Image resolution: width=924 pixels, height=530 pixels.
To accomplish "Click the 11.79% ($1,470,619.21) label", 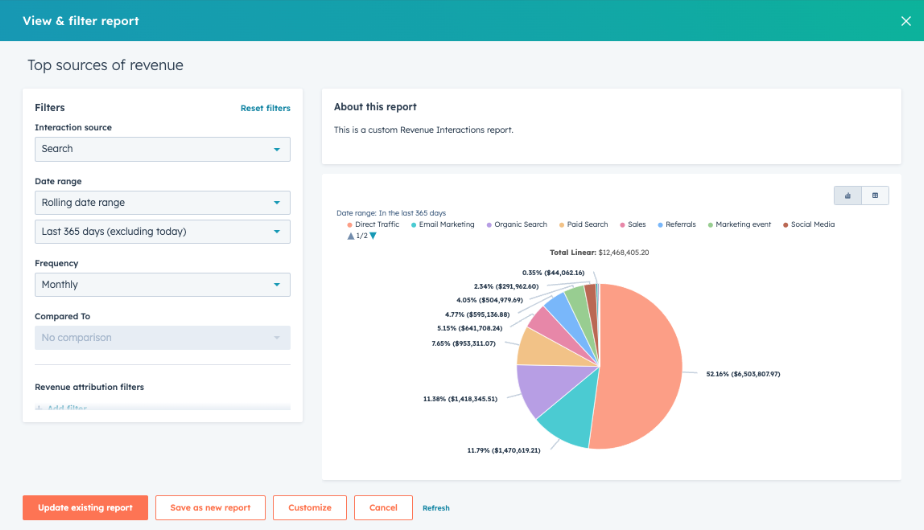I will (504, 450).
